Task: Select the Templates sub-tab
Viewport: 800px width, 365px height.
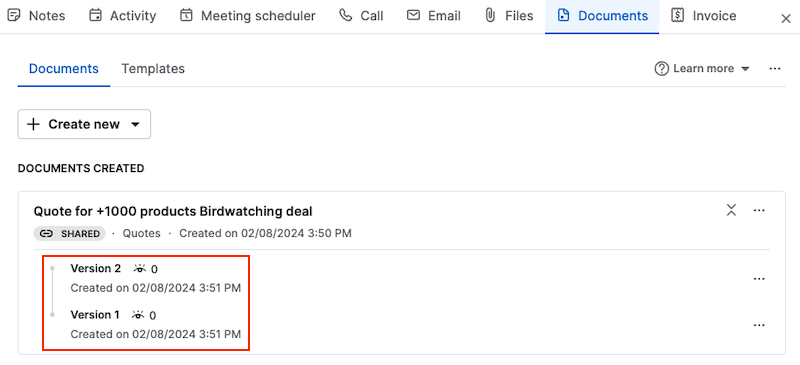Action: click(x=153, y=68)
